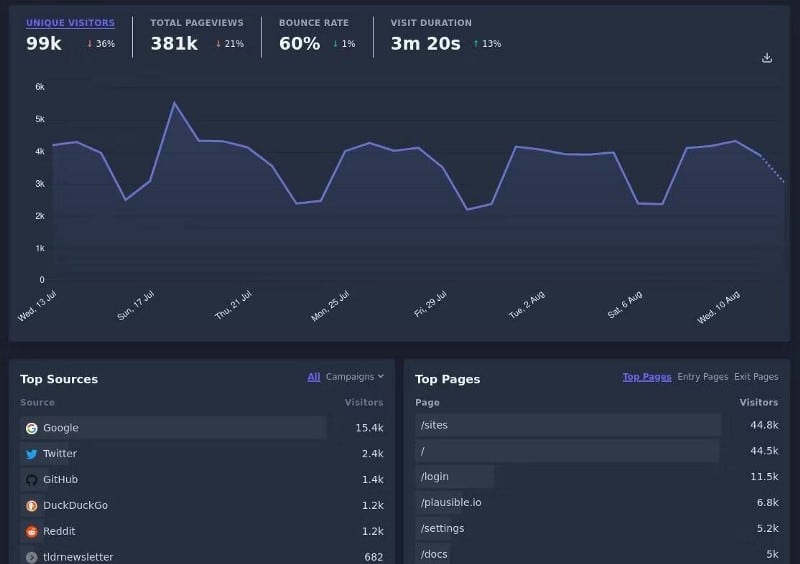This screenshot has width=800, height=564.
Task: Open the /sites page row
Action: tap(434, 425)
